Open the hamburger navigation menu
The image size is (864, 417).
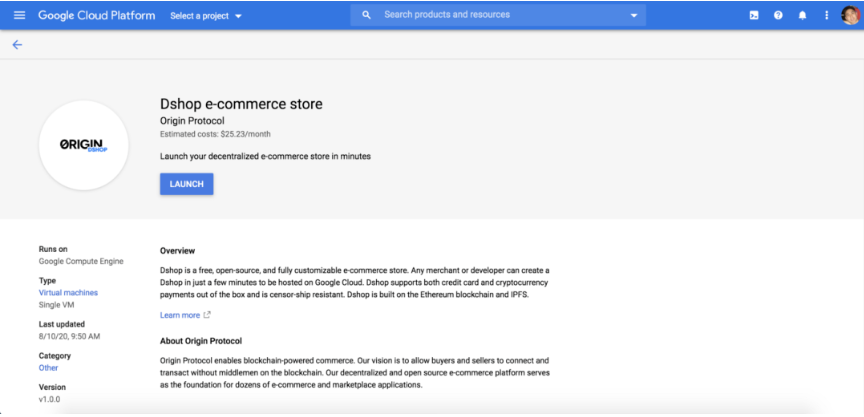(19, 15)
